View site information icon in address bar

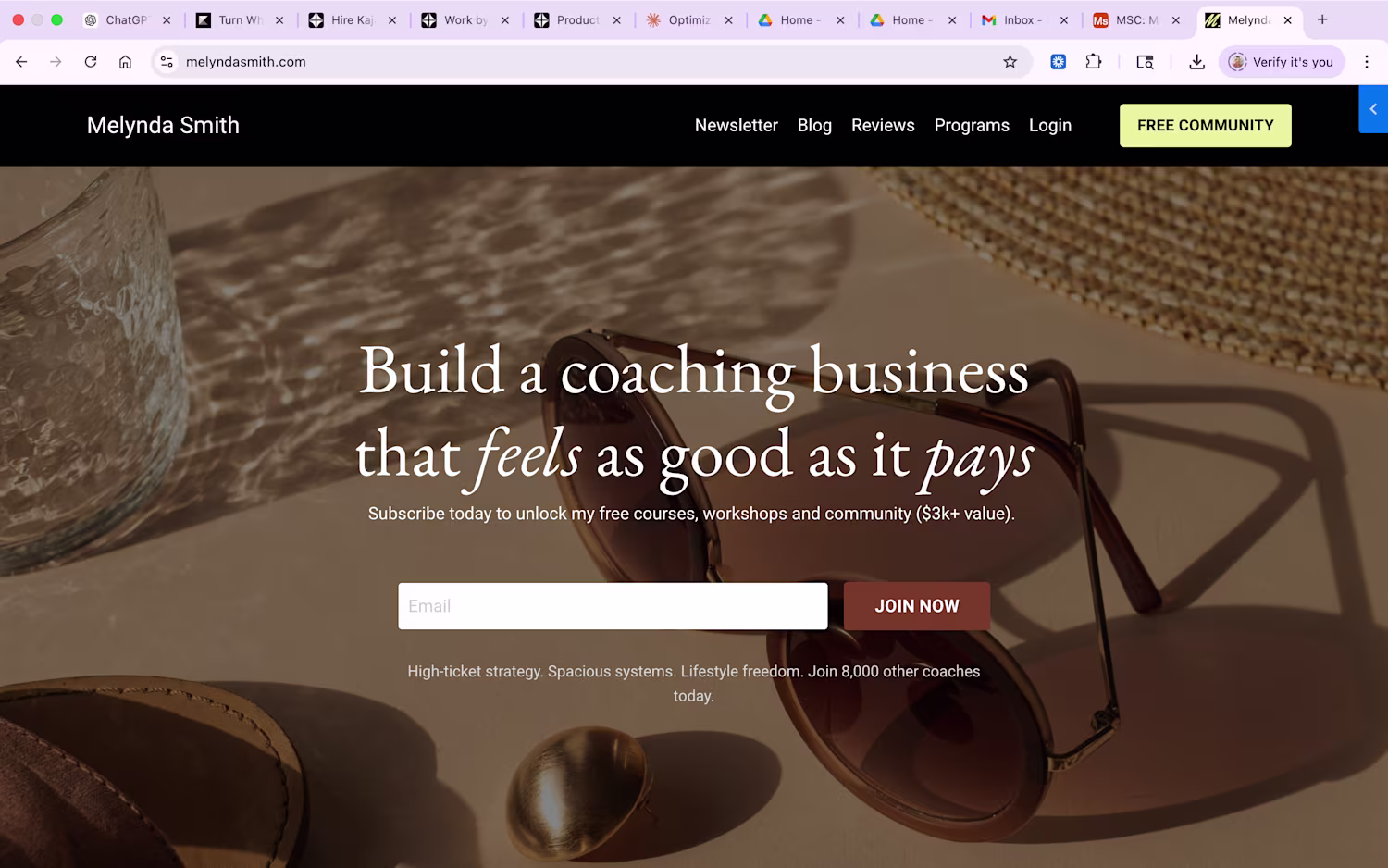click(x=167, y=62)
